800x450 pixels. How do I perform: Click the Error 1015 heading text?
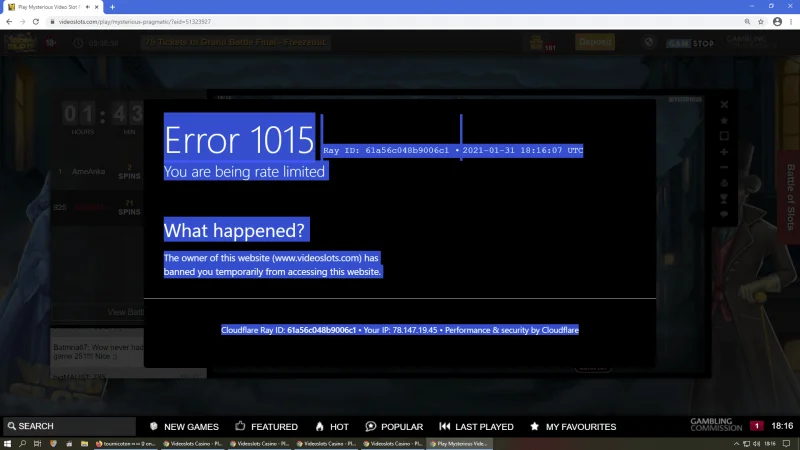tap(239, 140)
